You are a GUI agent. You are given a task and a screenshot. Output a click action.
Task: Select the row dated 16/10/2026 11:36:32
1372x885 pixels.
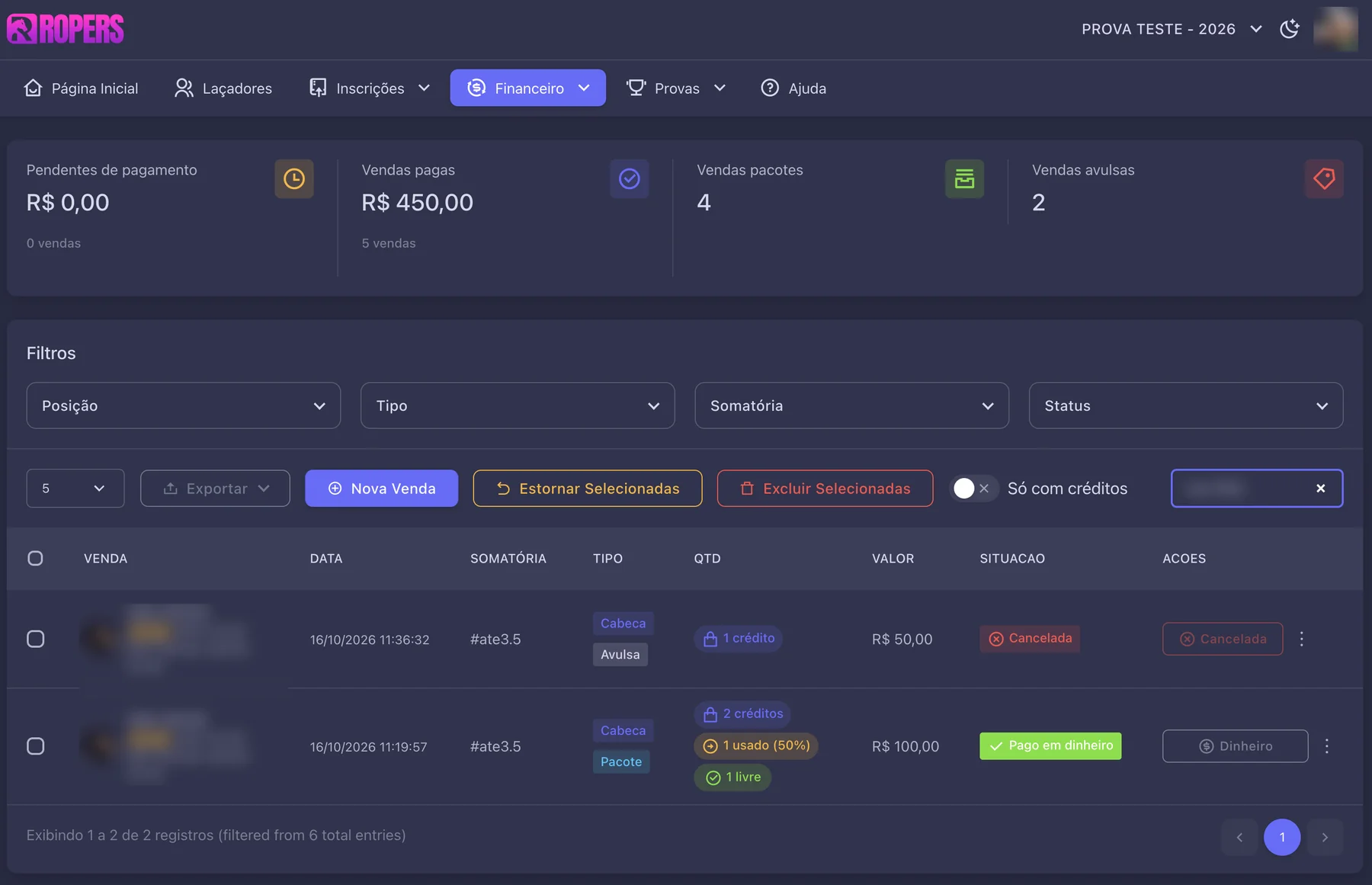[36, 639]
